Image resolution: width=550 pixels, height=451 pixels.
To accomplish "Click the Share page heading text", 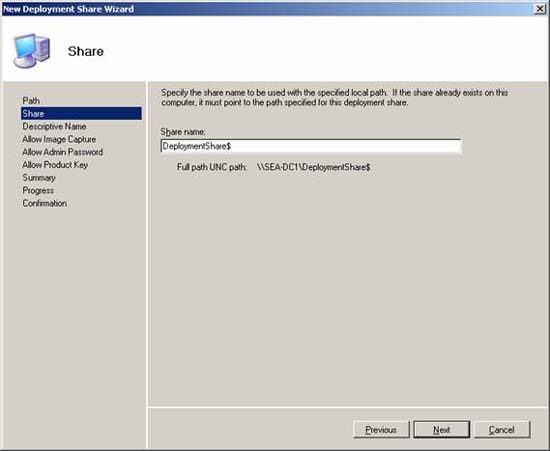I will pyautogui.click(x=86, y=51).
